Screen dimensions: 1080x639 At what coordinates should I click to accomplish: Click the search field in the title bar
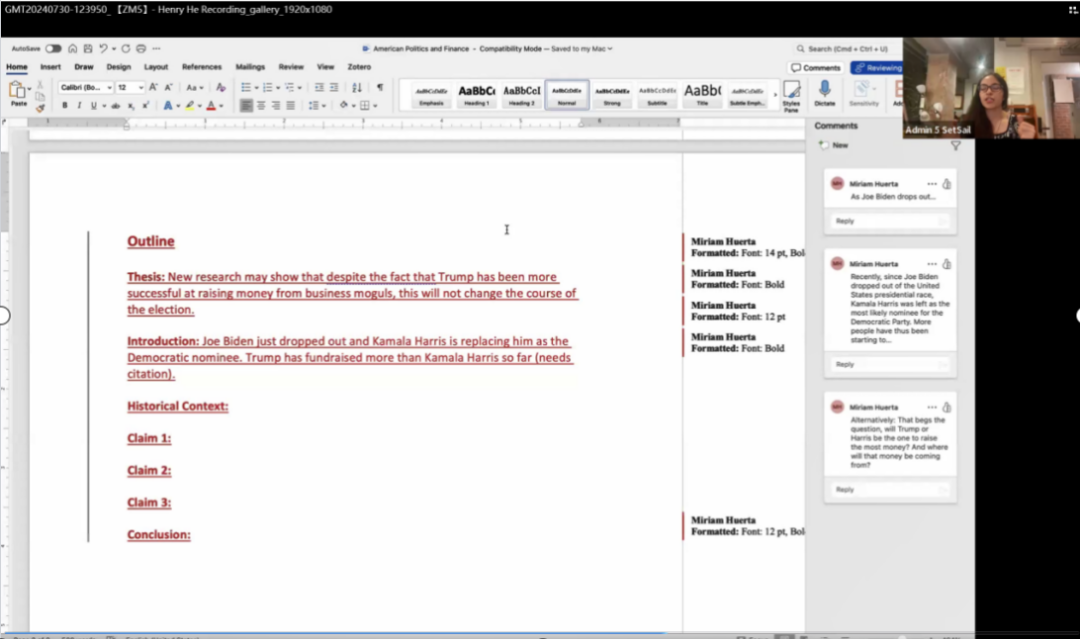click(x=847, y=49)
